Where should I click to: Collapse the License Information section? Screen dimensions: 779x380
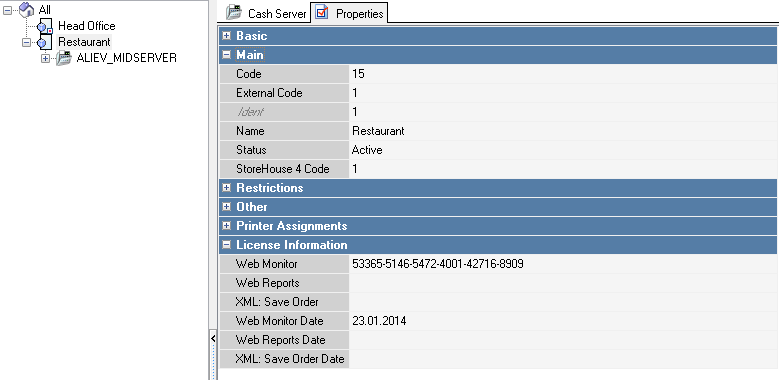pyautogui.click(x=227, y=245)
